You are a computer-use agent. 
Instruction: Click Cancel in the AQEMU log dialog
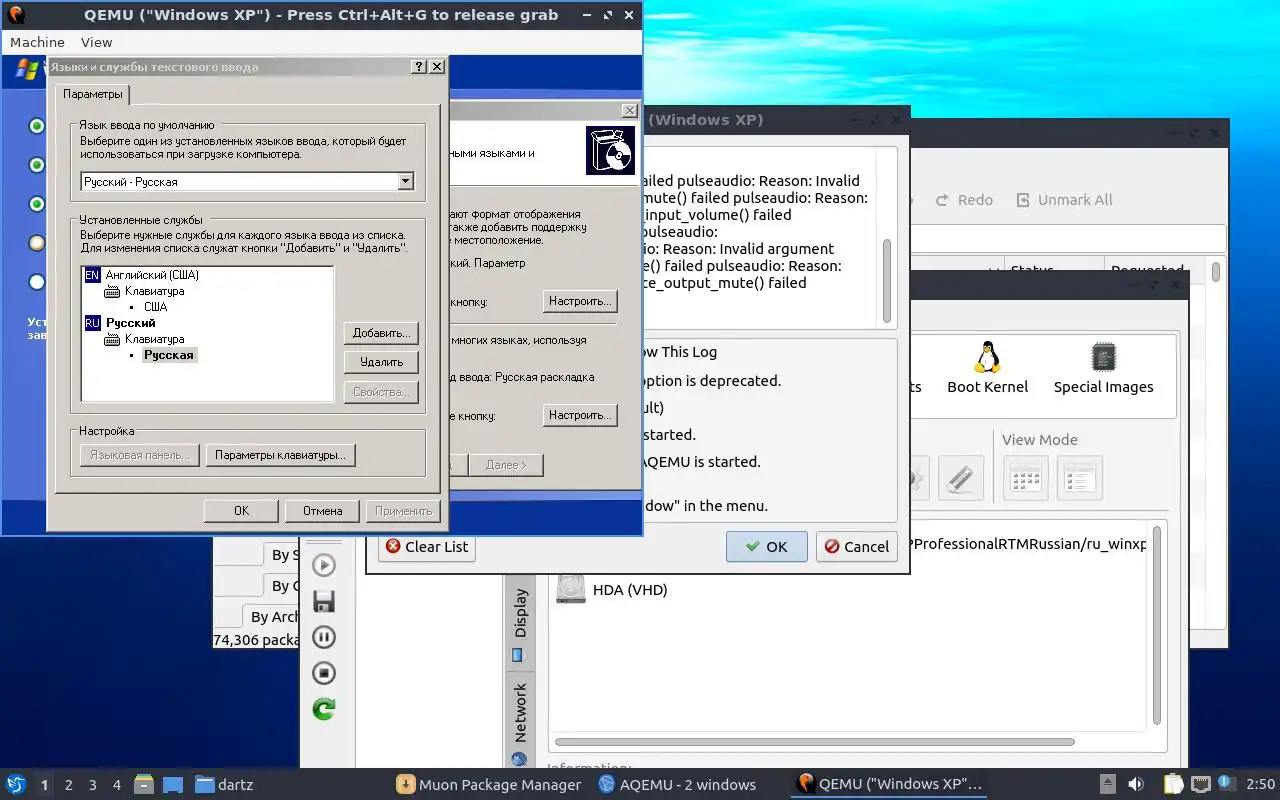click(x=856, y=546)
